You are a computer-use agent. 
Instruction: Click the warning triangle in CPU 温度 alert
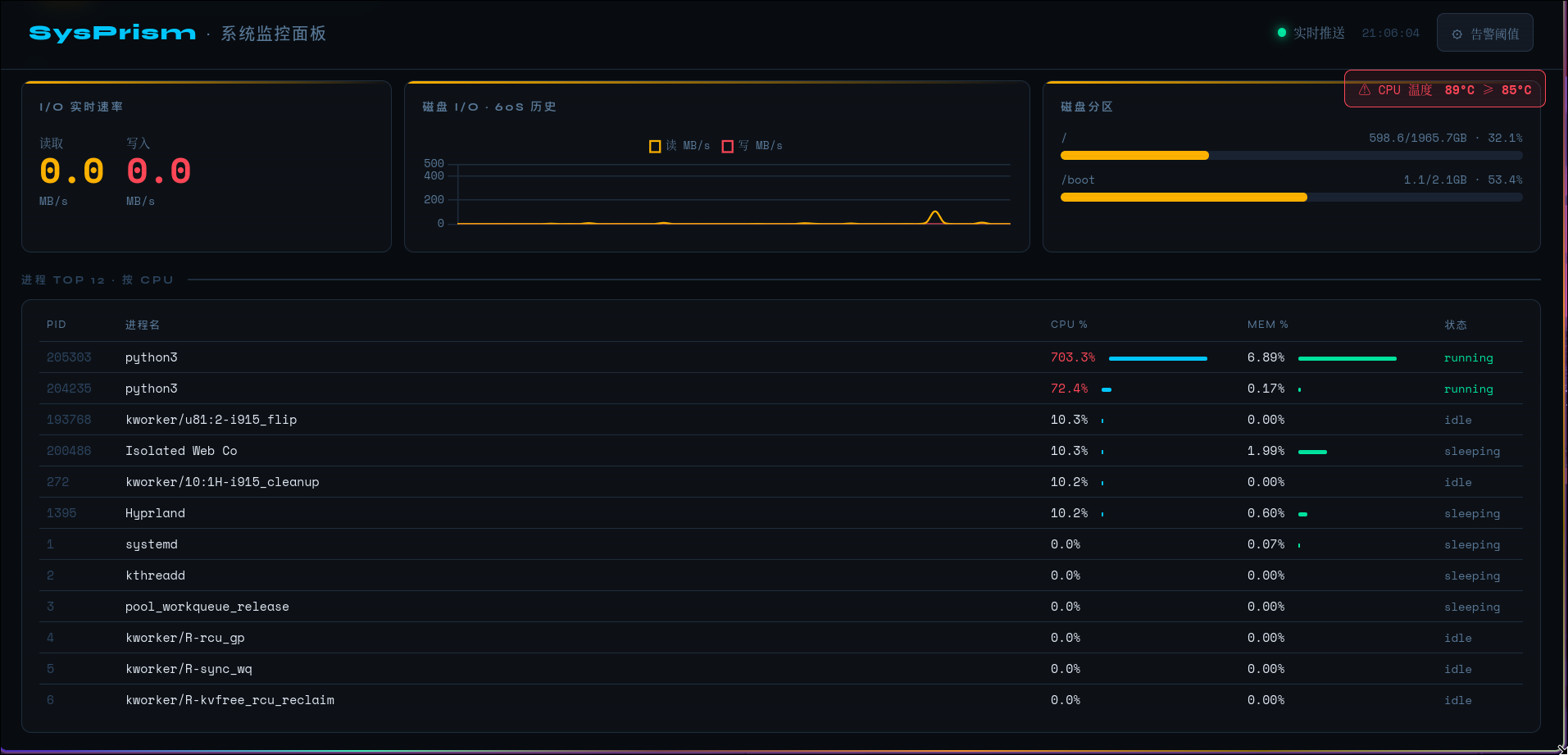point(1364,90)
